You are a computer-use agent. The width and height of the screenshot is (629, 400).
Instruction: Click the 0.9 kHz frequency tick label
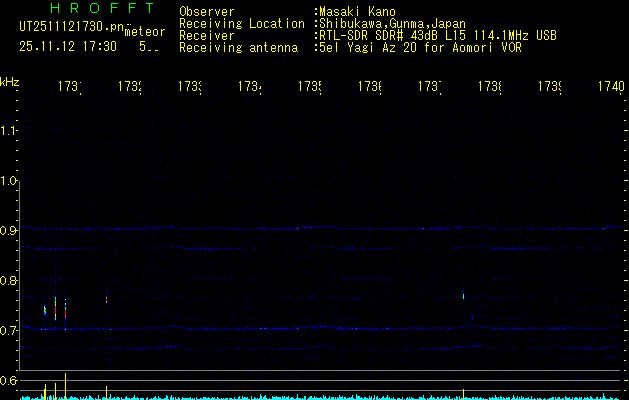[x=10, y=231]
